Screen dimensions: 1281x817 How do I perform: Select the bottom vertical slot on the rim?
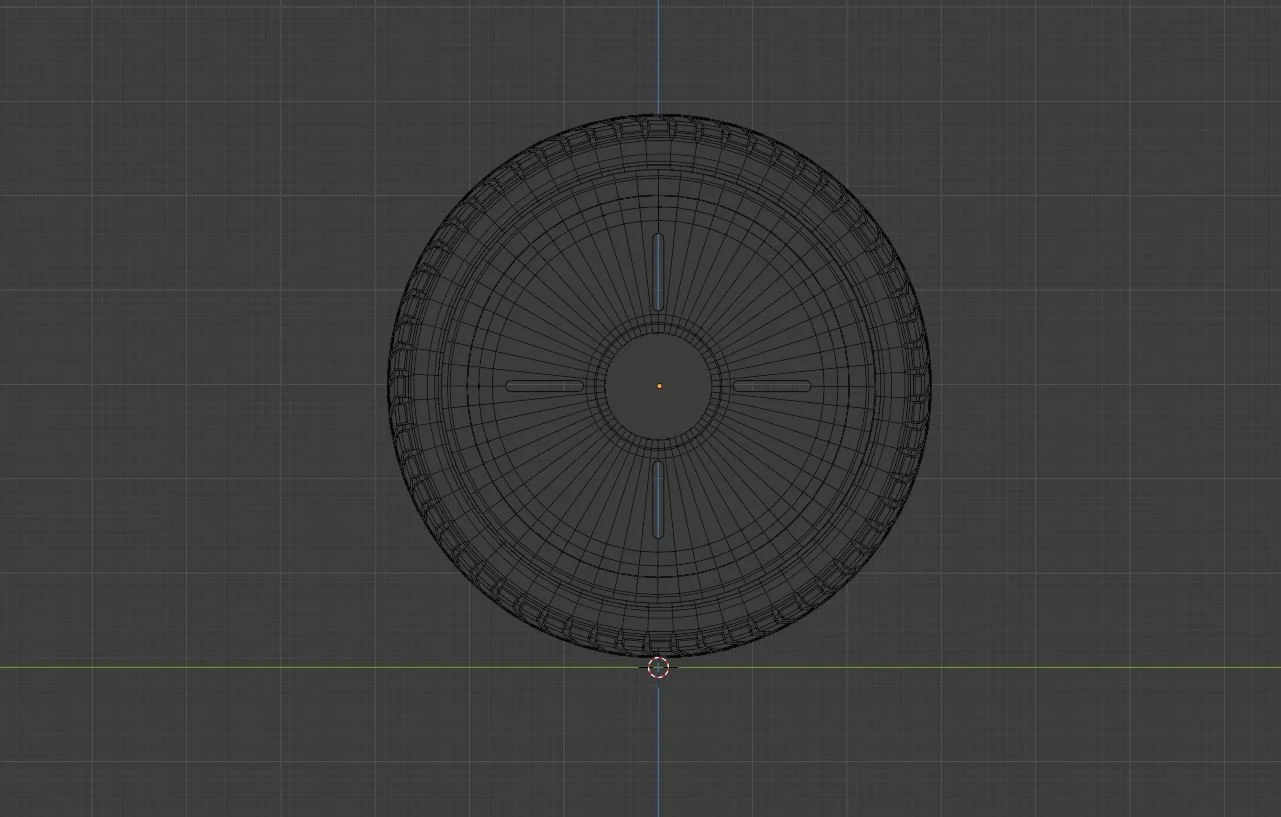pyautogui.click(x=658, y=500)
